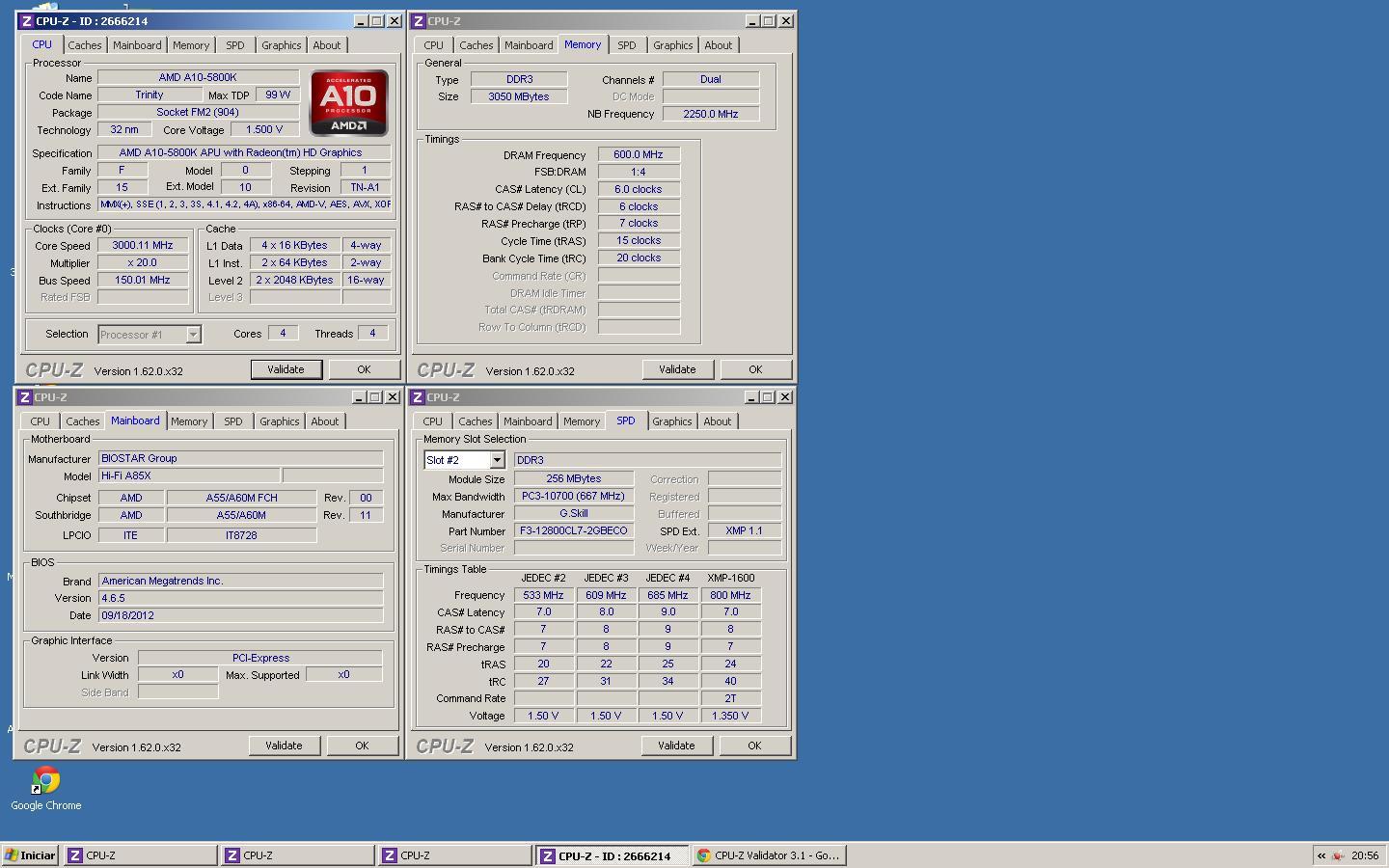
Task: Open the Iniciar start button
Action: 31,855
